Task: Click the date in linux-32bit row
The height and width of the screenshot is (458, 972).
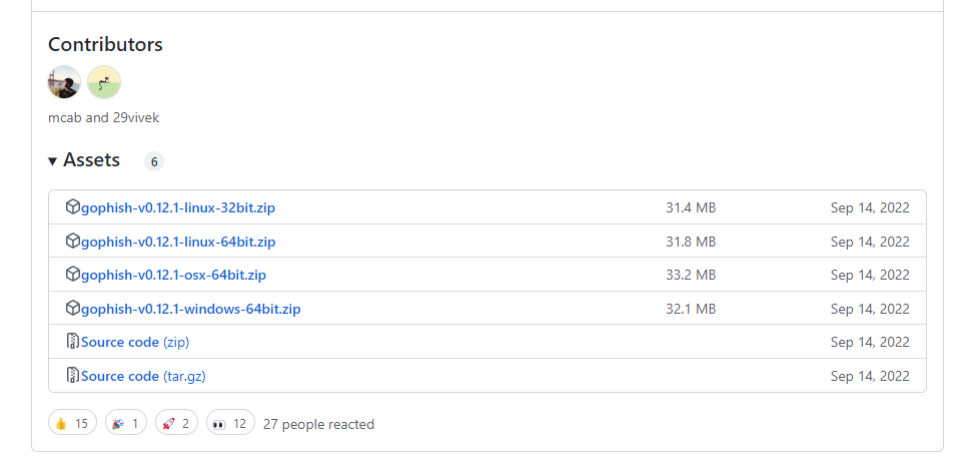Action: (x=870, y=208)
